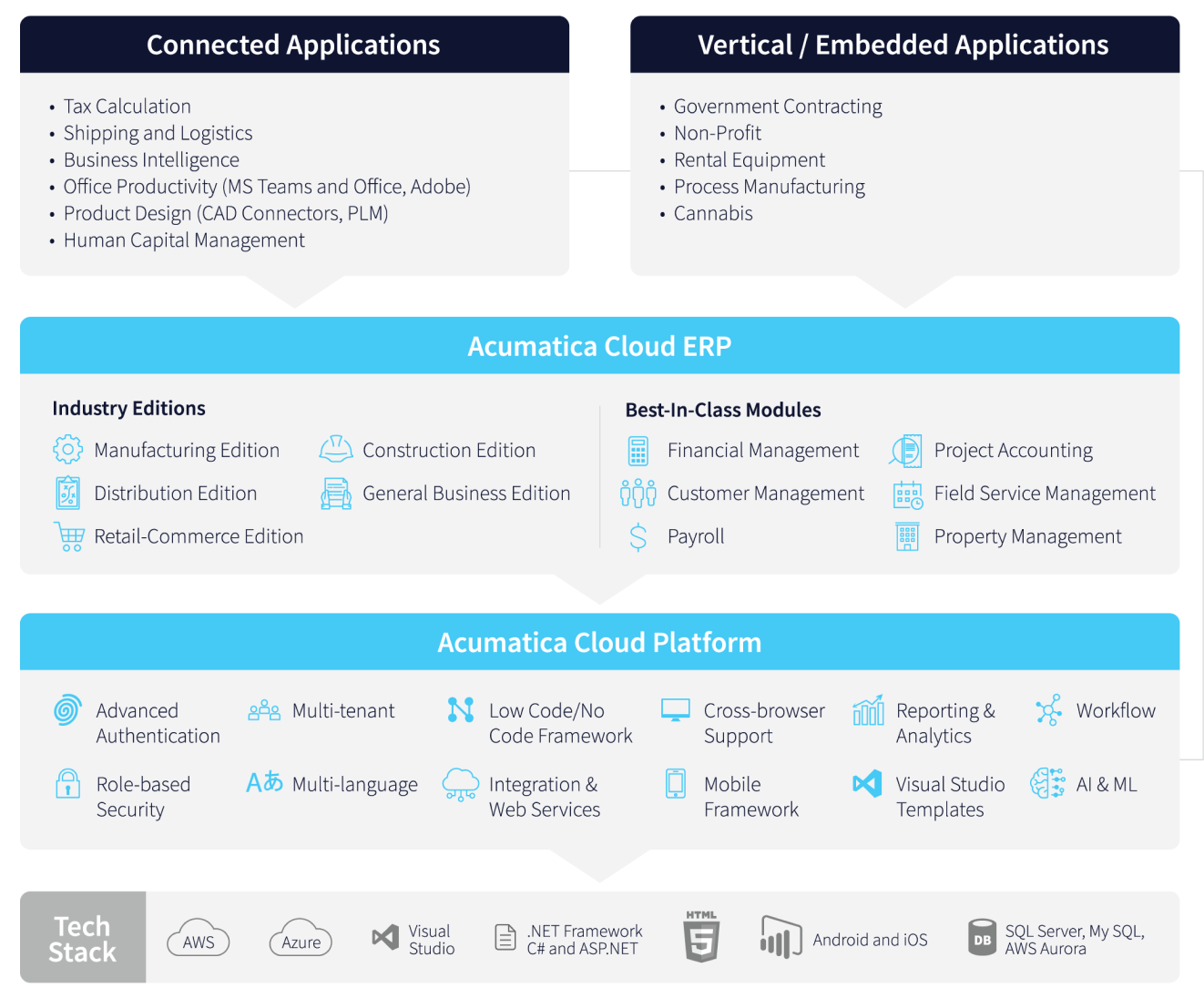Click the Industry Editions heading

(x=128, y=408)
